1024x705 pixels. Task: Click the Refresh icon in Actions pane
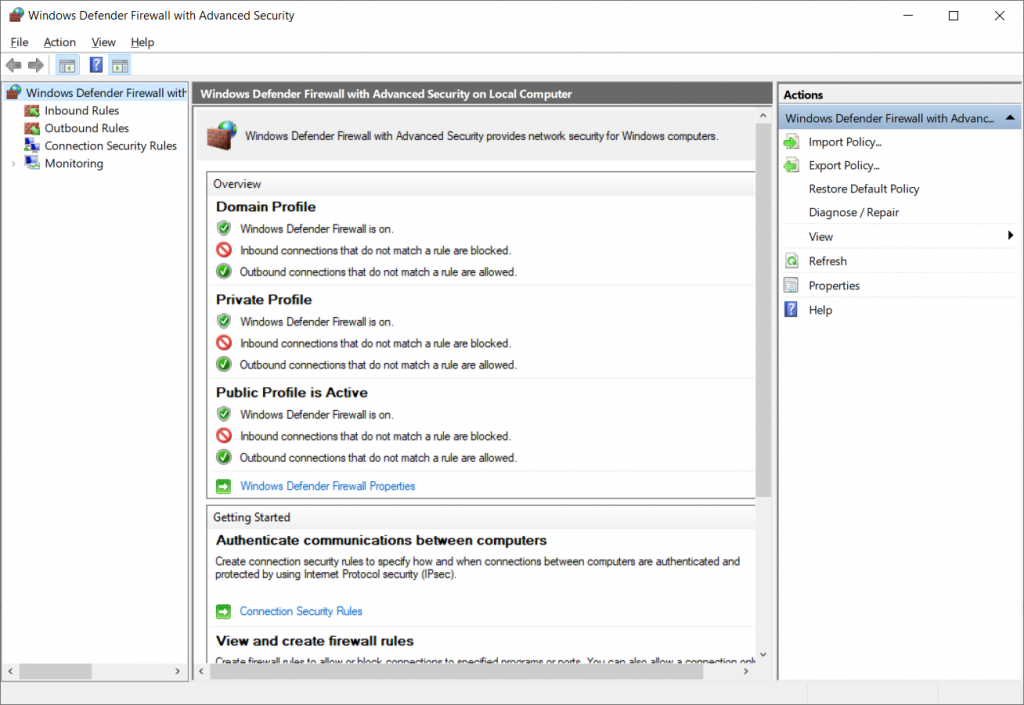coord(792,261)
